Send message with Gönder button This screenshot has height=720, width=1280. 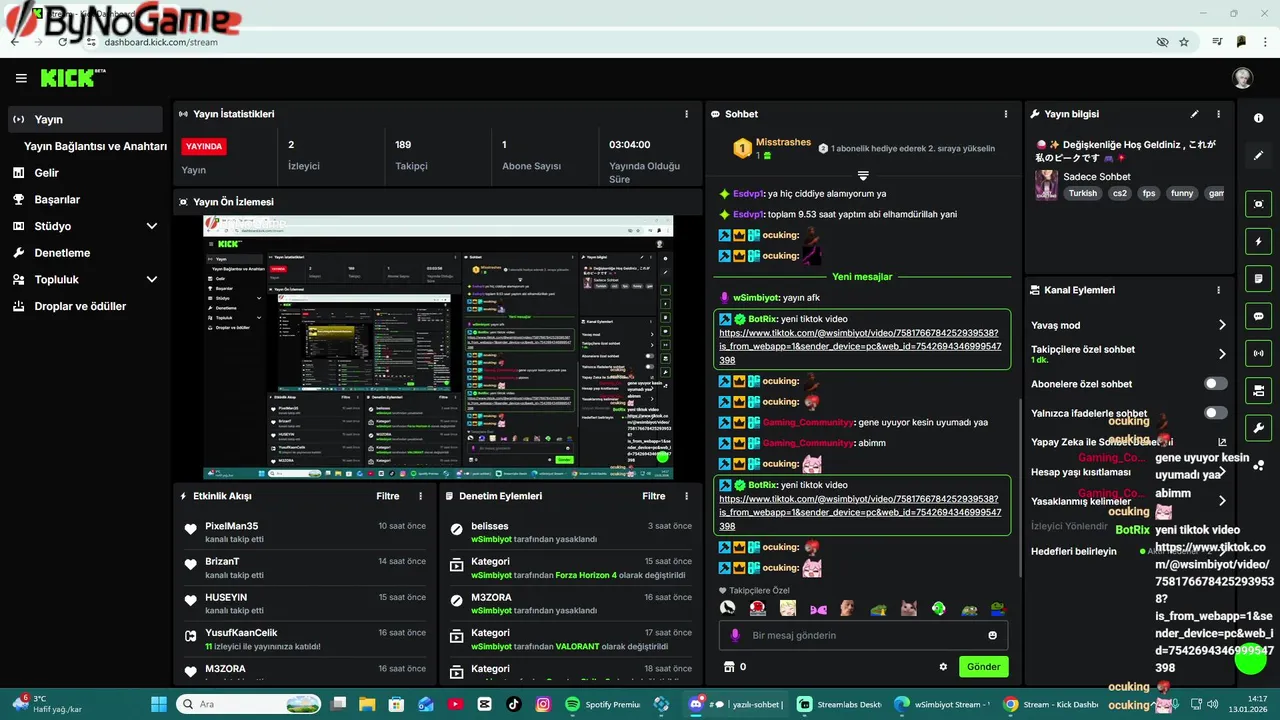pos(983,667)
